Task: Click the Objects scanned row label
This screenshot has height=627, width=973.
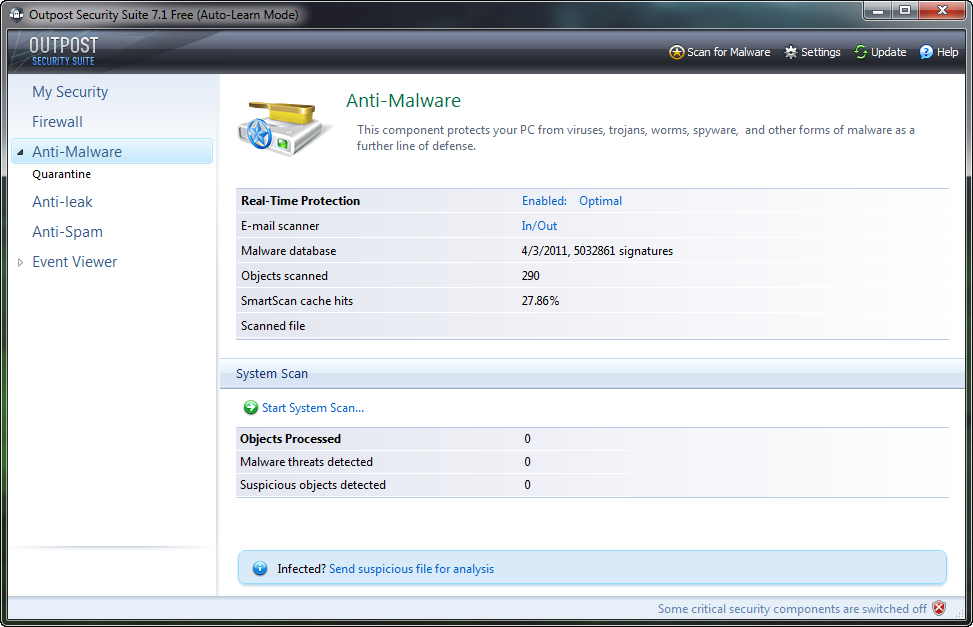Action: coord(284,276)
